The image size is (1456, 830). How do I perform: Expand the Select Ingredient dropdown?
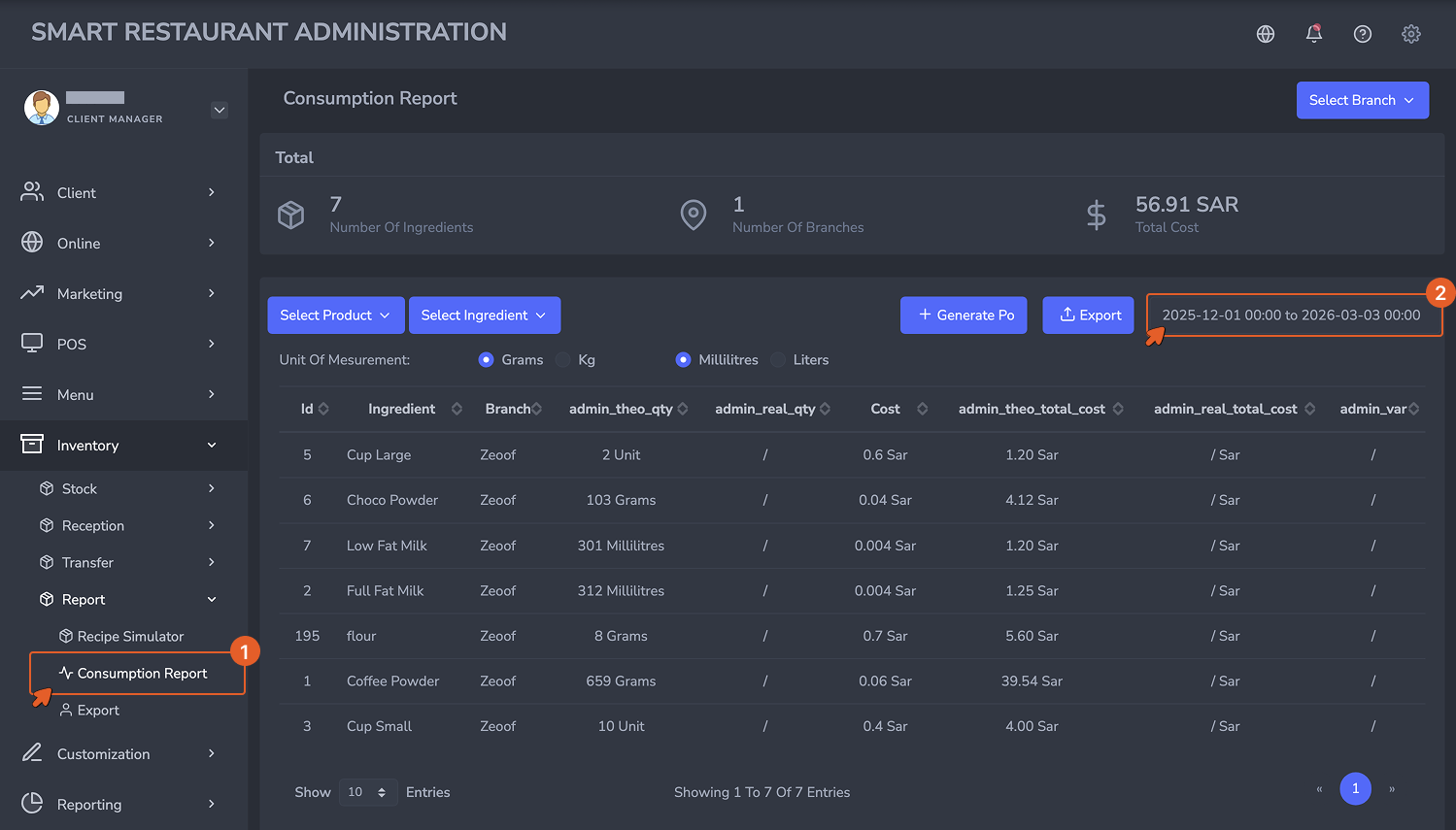tap(485, 315)
